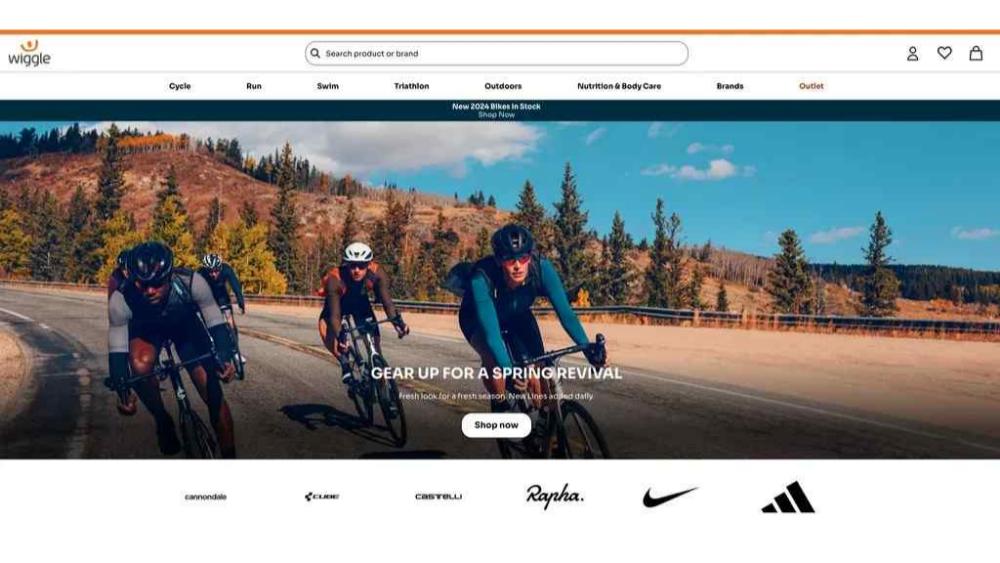Open the wishlist heart icon
Screen dimensions: 1000x563
[945, 53]
